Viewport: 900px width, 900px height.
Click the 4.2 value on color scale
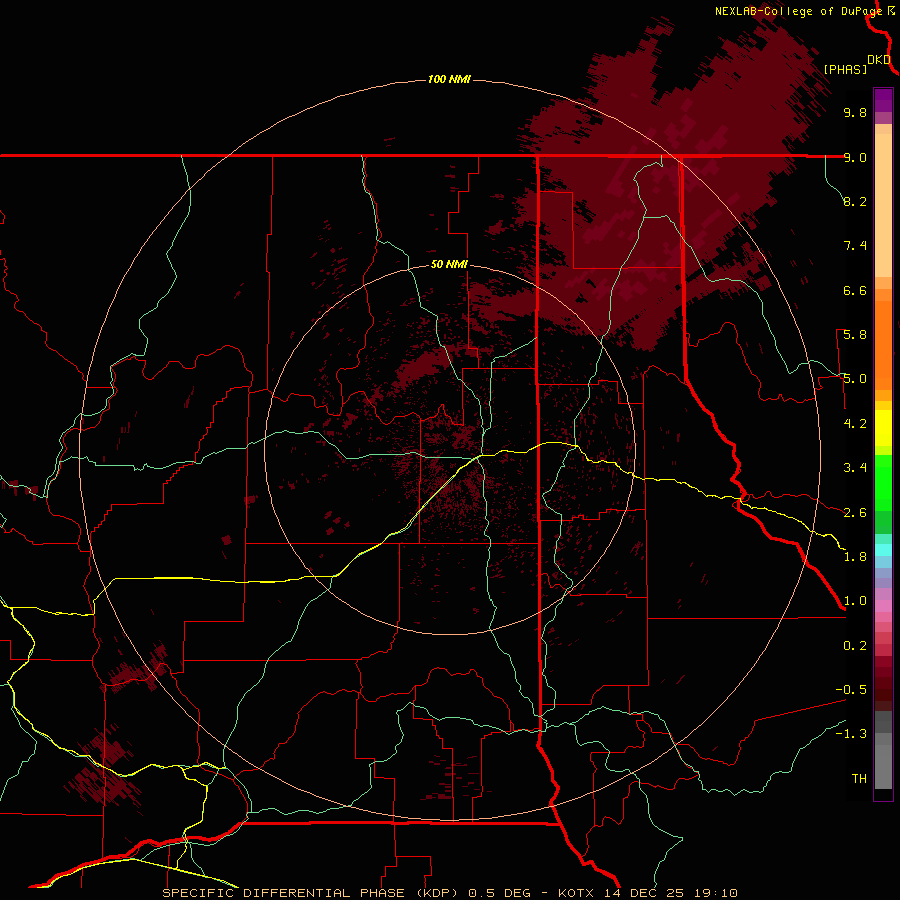pos(855,424)
